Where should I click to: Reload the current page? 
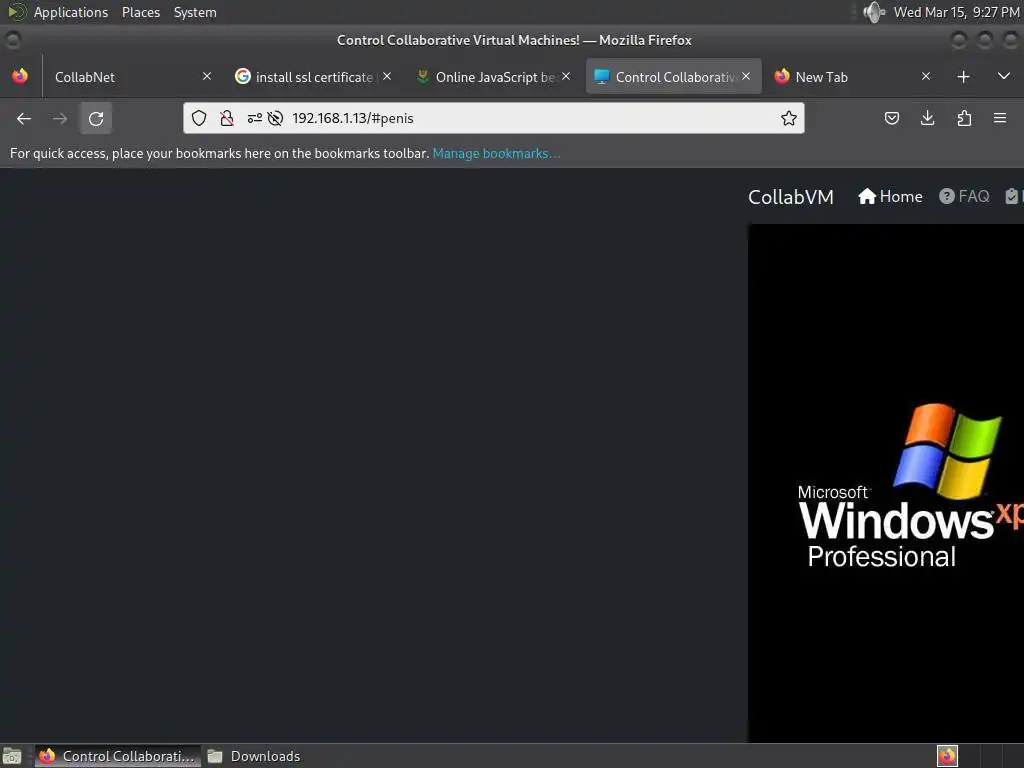[96, 118]
